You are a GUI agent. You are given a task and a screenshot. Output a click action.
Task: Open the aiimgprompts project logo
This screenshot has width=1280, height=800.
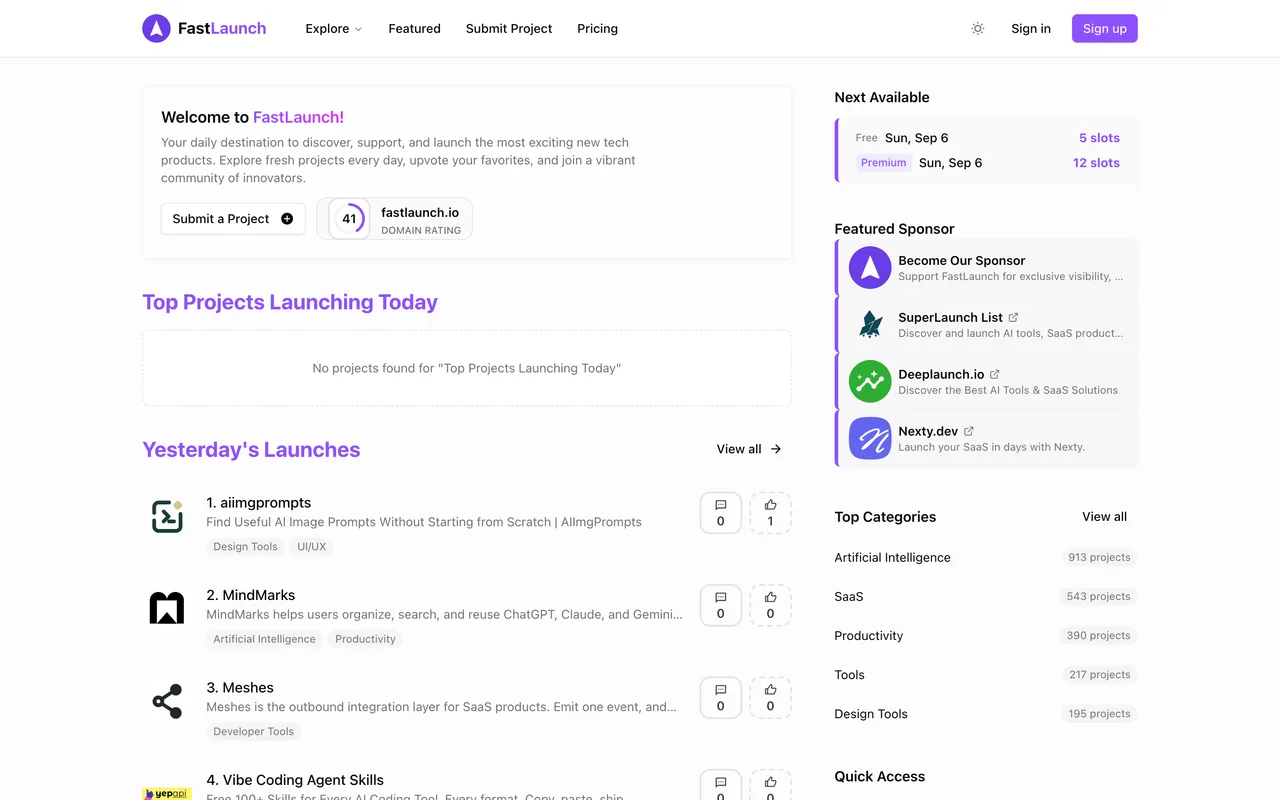167,516
